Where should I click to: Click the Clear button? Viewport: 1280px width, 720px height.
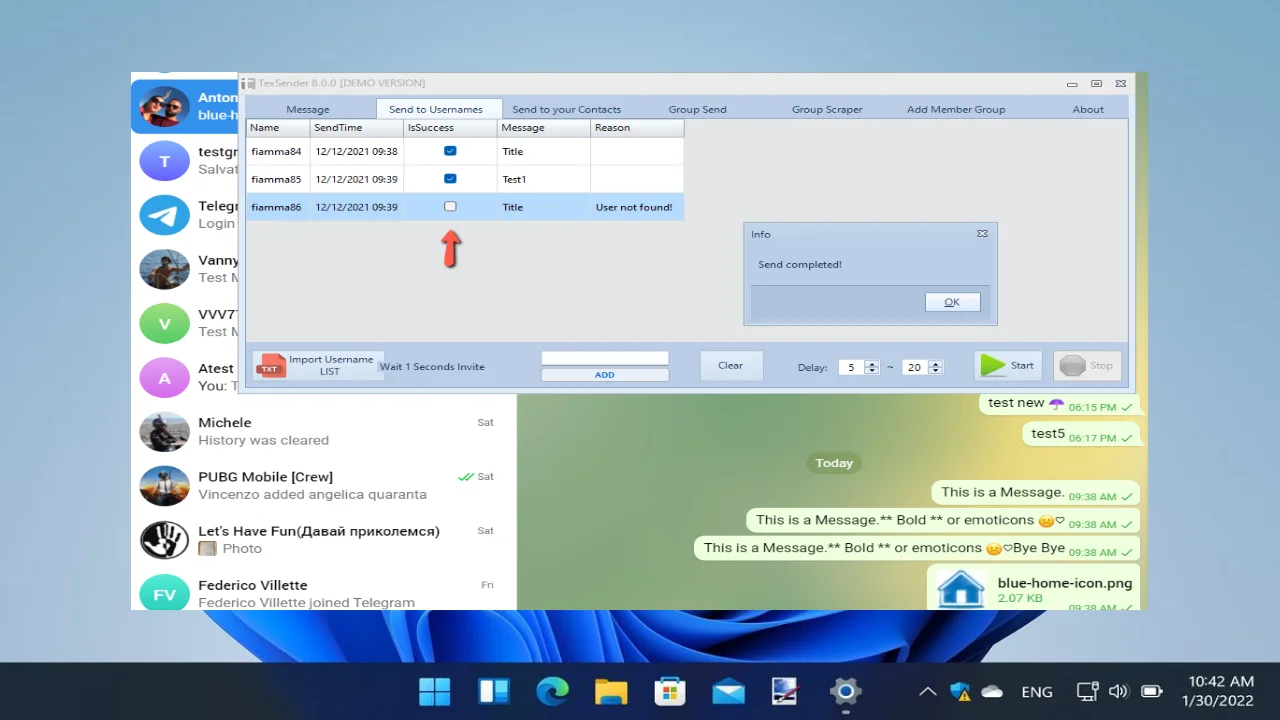coord(731,365)
